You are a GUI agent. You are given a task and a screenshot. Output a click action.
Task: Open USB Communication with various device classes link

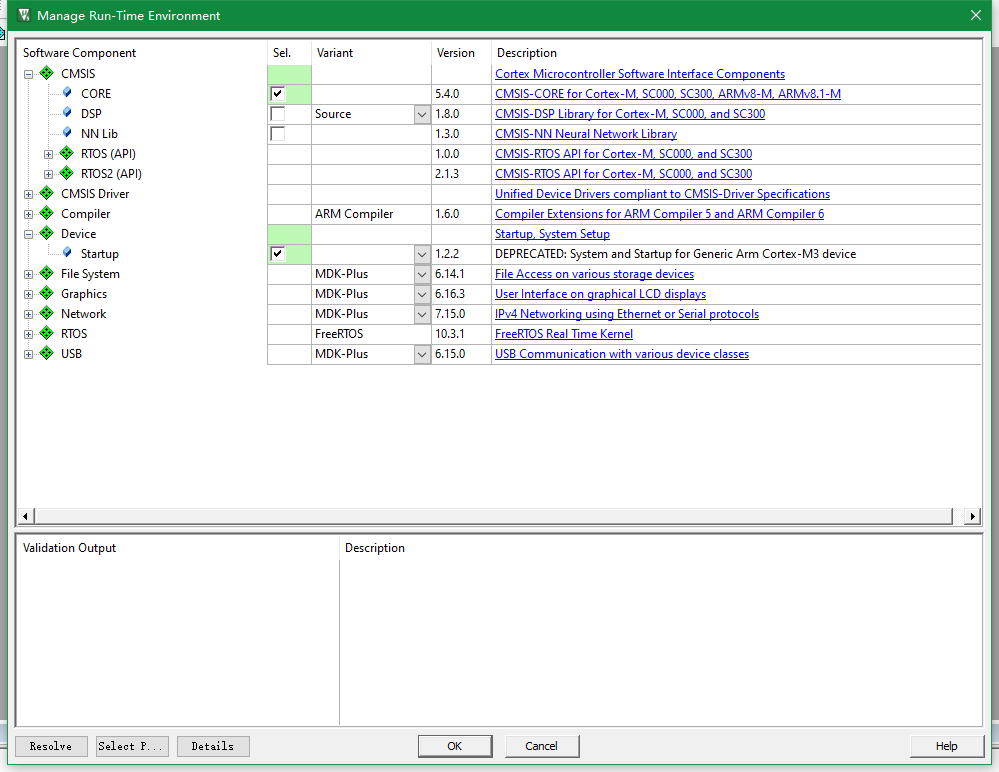point(622,354)
